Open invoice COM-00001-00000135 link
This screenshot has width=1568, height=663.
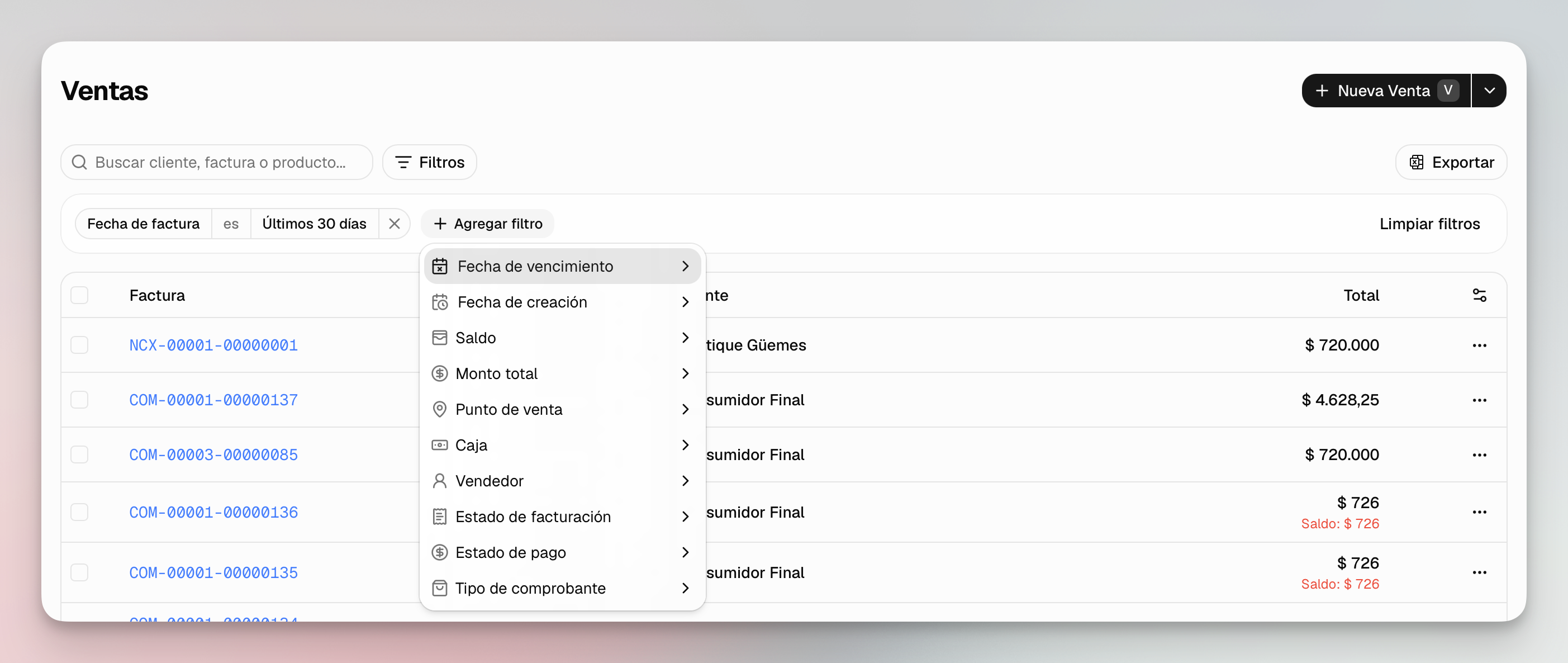(213, 572)
